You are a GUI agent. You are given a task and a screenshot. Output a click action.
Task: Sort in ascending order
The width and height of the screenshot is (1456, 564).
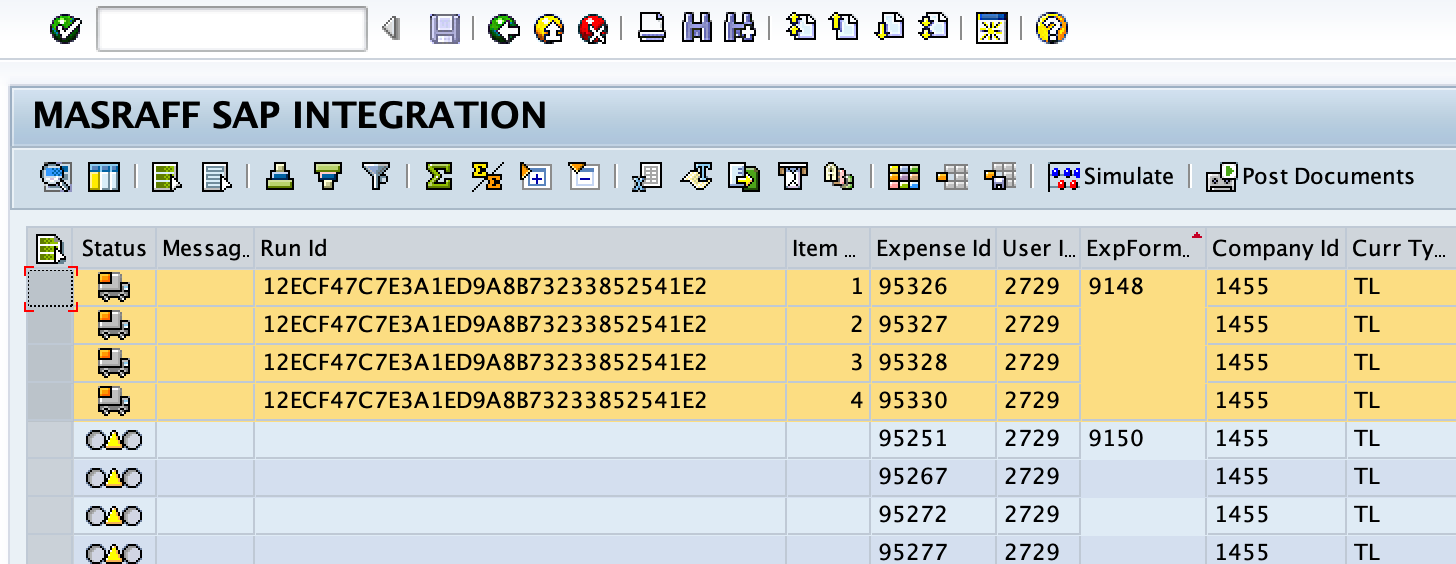(x=280, y=177)
